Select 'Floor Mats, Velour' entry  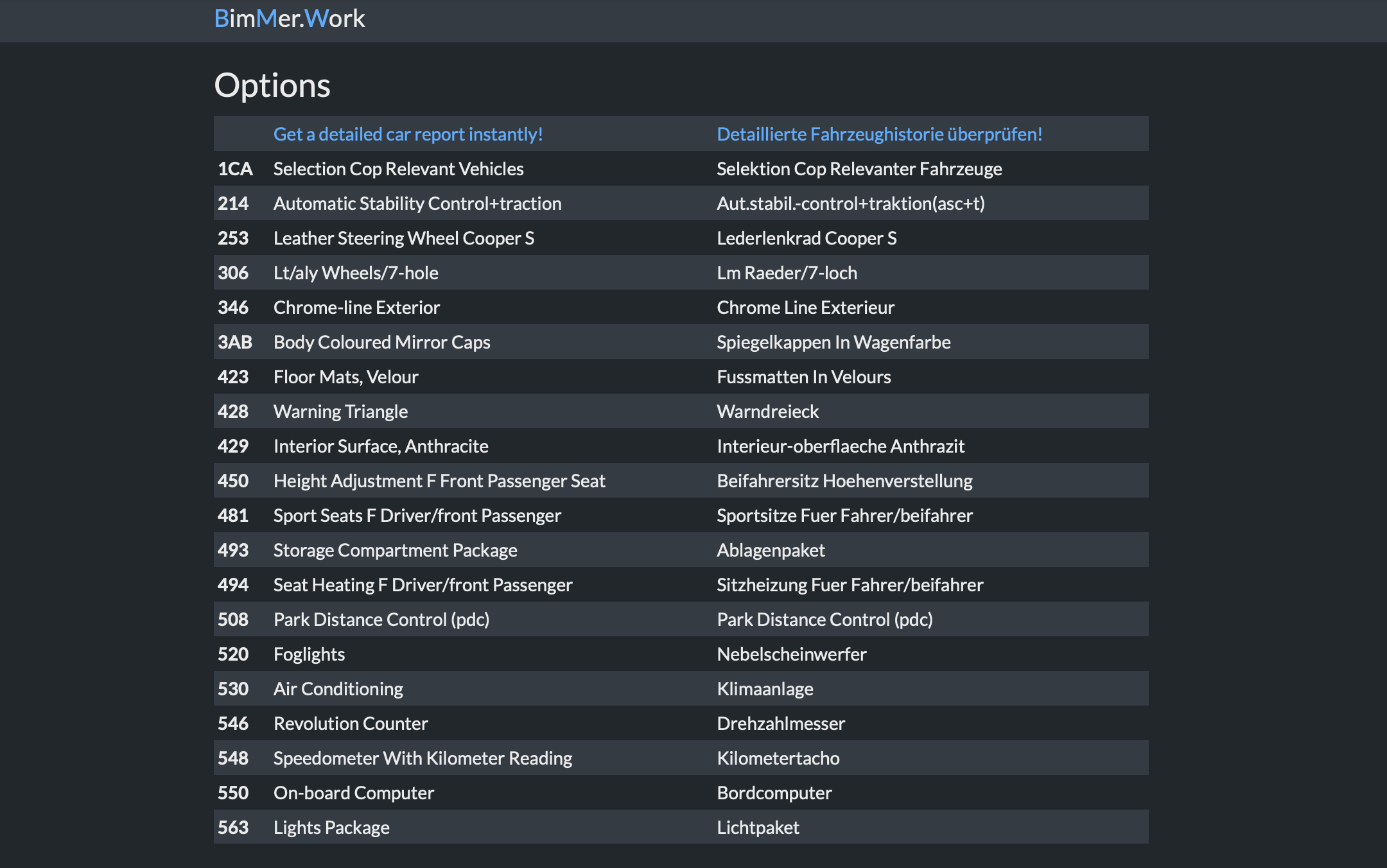[x=345, y=377]
